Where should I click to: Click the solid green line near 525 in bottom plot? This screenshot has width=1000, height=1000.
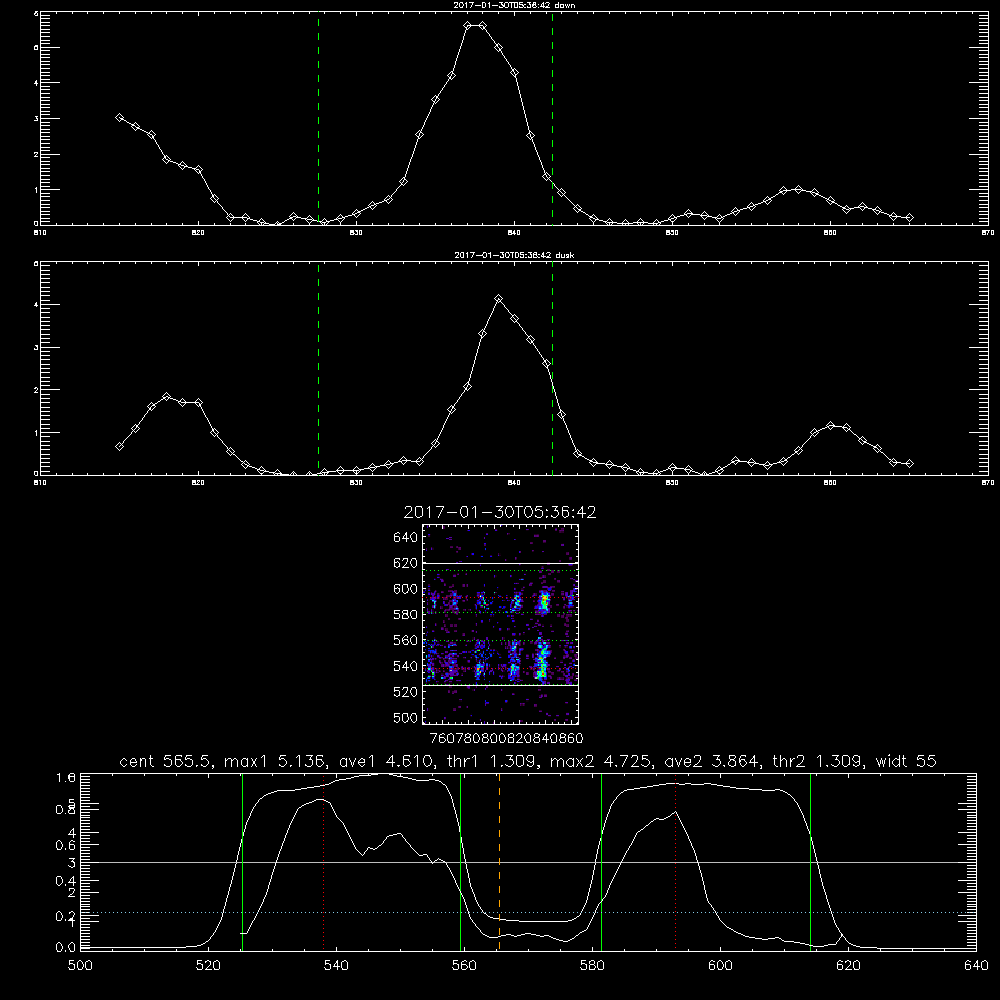click(242, 862)
